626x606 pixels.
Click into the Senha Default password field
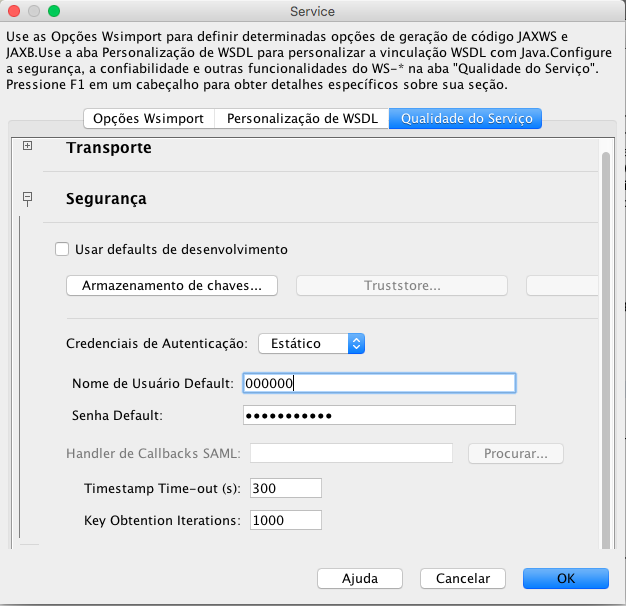(x=379, y=415)
